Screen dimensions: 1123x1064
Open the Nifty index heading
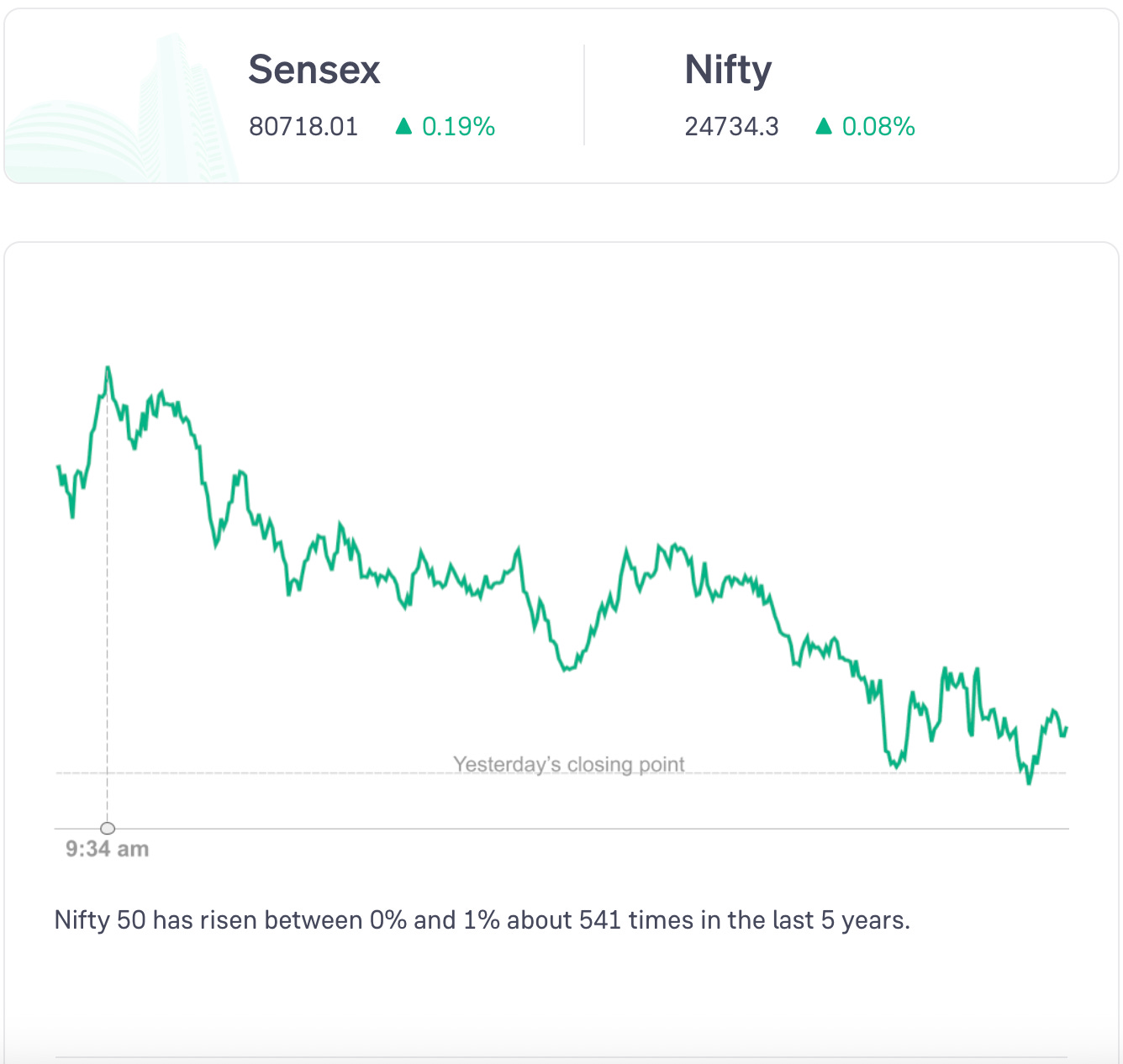click(728, 70)
